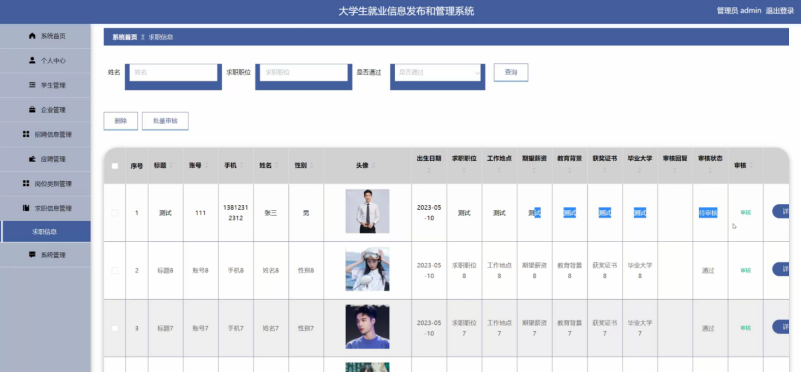Viewport: 801px width, 372px height.
Task: Sort by the 审核回复 column arrows
Action: pos(675,171)
